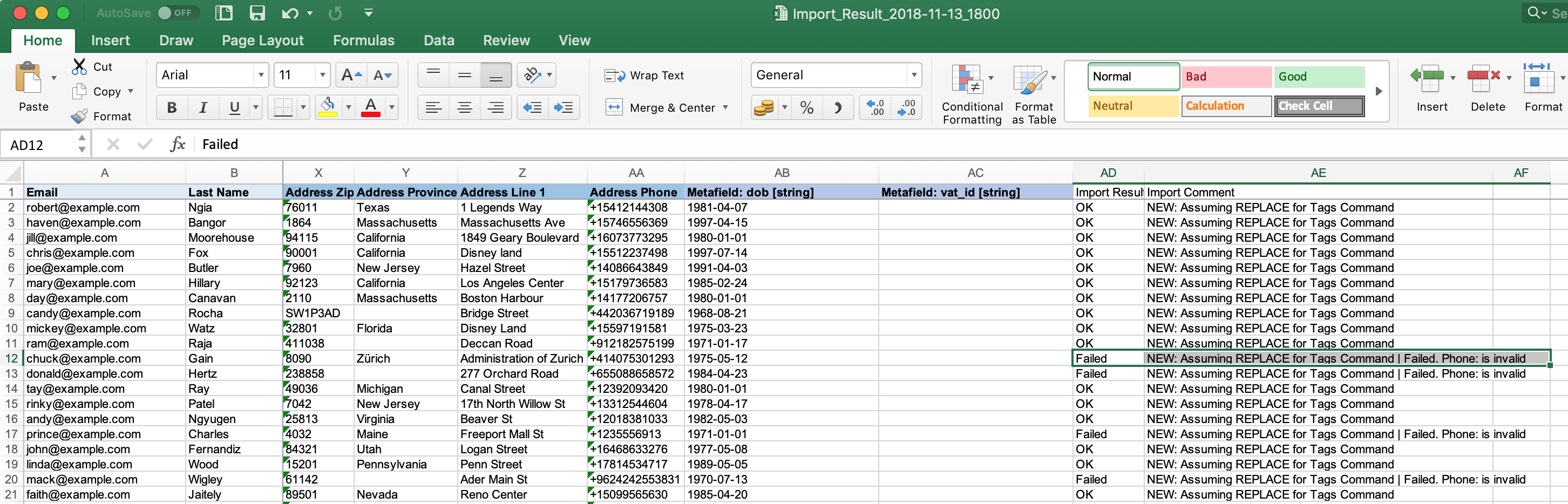This screenshot has height=504, width=1568.
Task: Open the Page Layout tab
Action: 262,40
